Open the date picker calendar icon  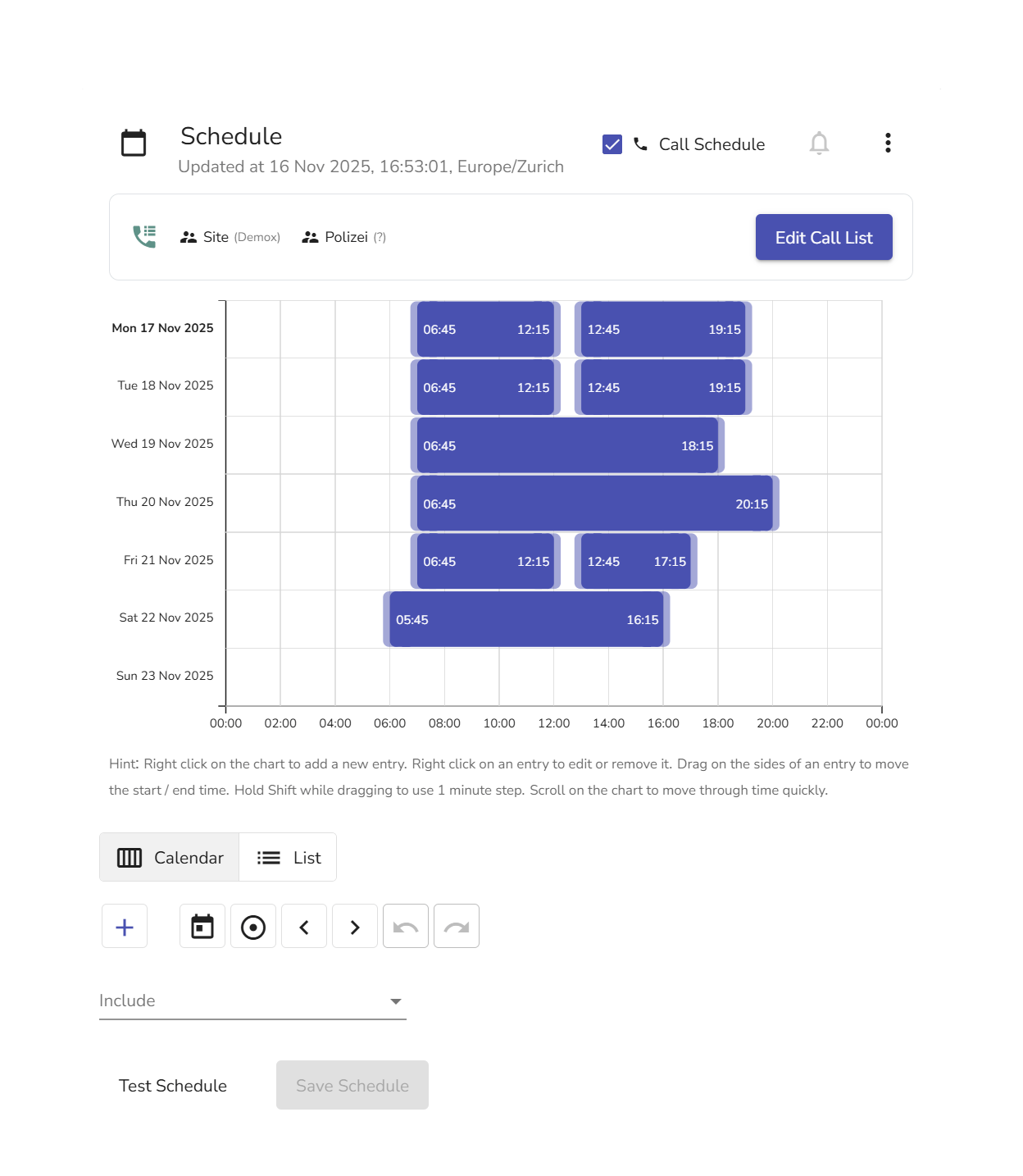pos(202,927)
